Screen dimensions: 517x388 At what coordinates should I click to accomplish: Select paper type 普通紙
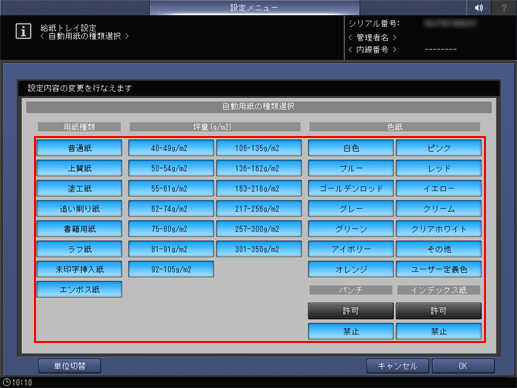[x=79, y=148]
